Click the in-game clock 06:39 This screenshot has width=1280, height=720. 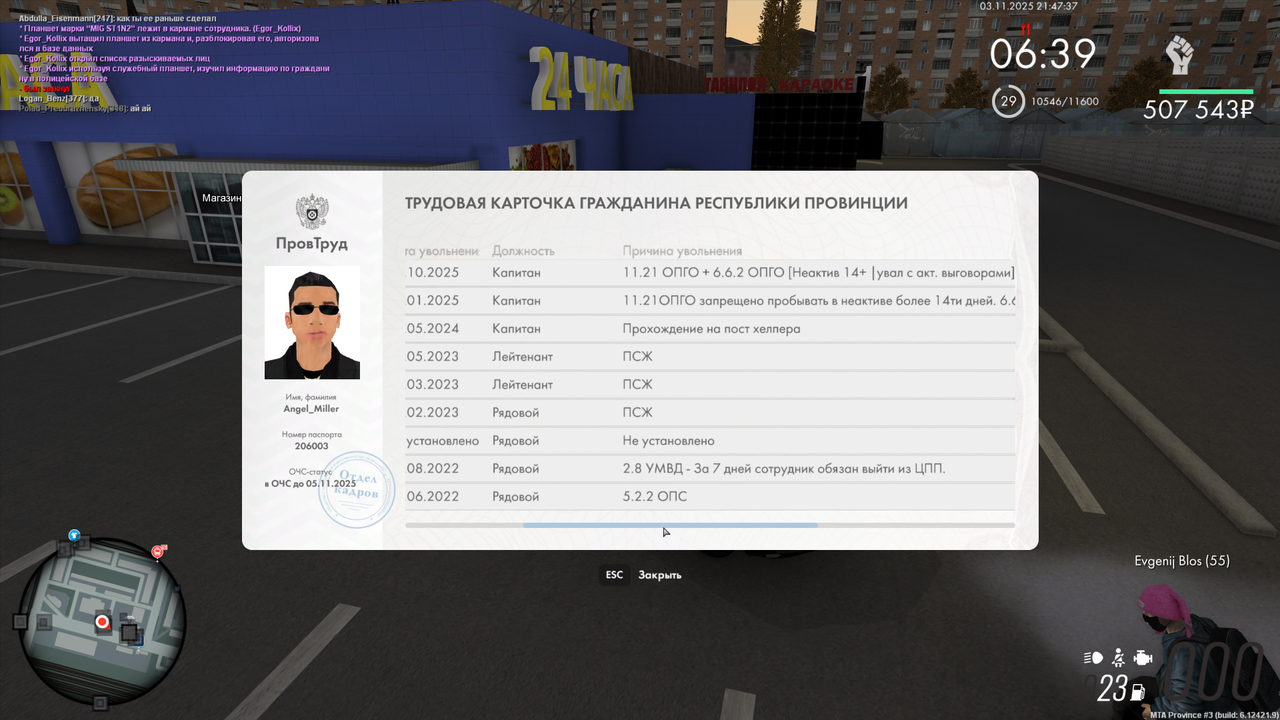1043,55
